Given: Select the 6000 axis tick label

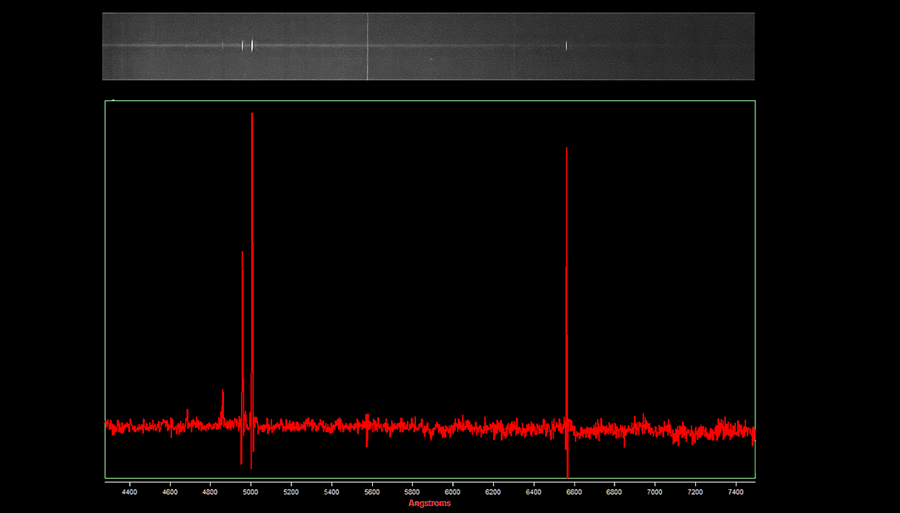Looking at the screenshot, I should (452, 491).
